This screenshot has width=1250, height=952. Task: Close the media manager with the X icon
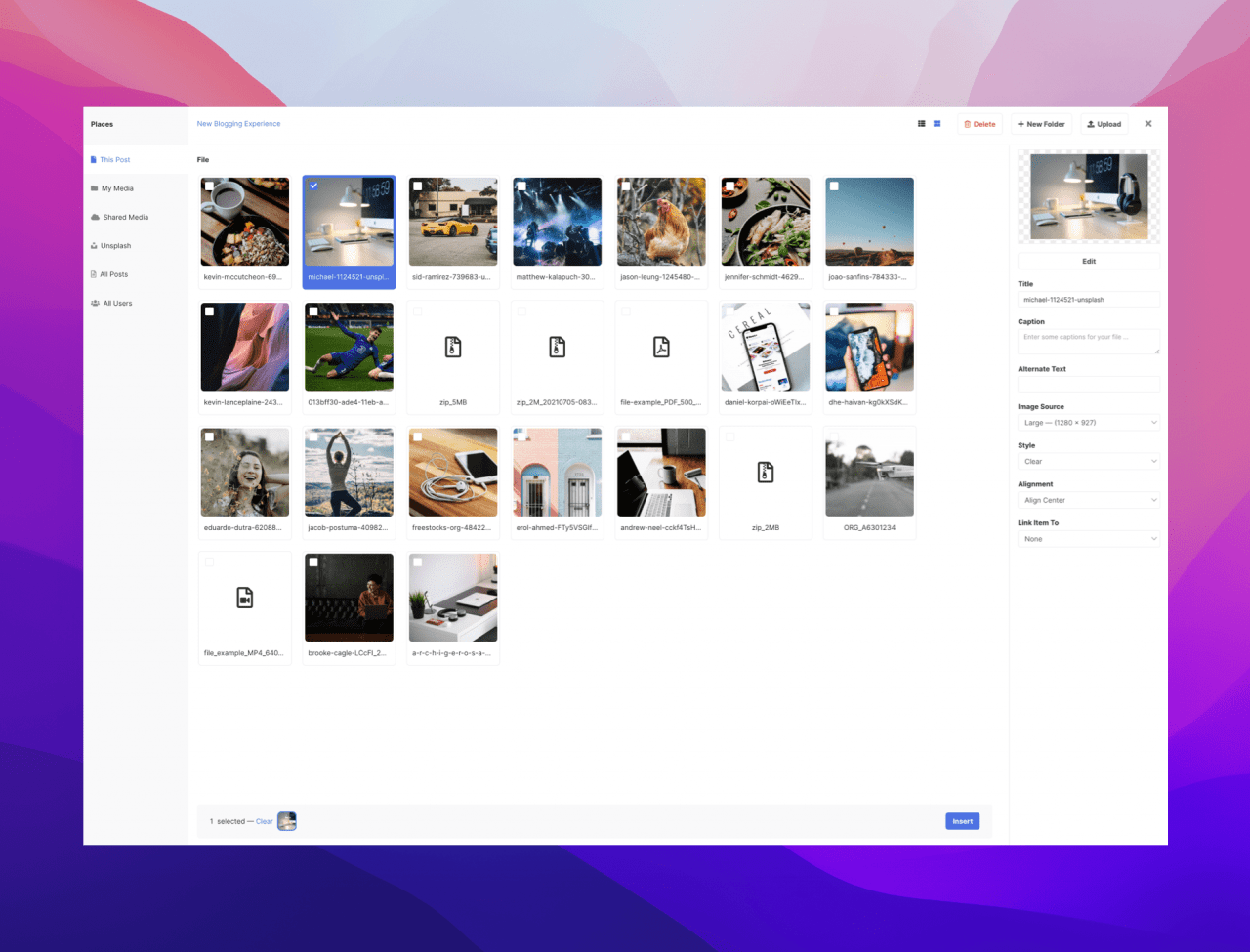click(1148, 124)
